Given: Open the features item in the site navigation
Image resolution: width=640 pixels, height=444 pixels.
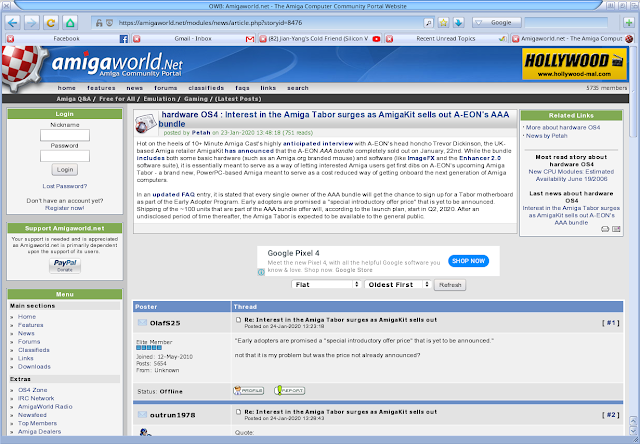Looking at the screenshot, I should coord(101,88).
